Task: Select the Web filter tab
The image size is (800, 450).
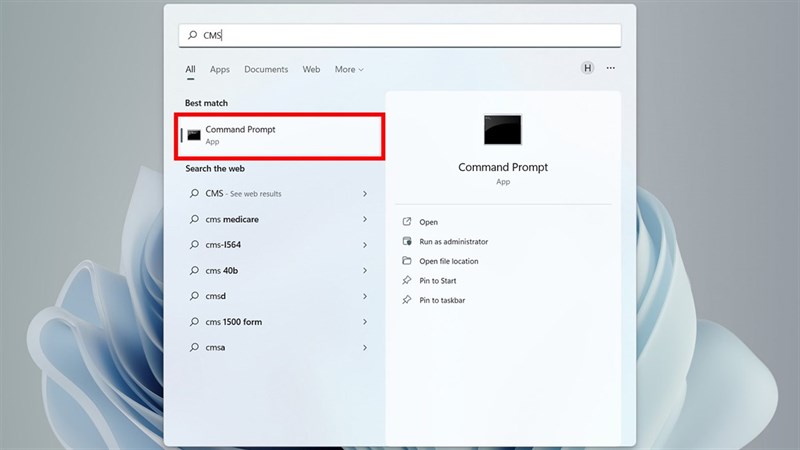Action: (x=311, y=70)
